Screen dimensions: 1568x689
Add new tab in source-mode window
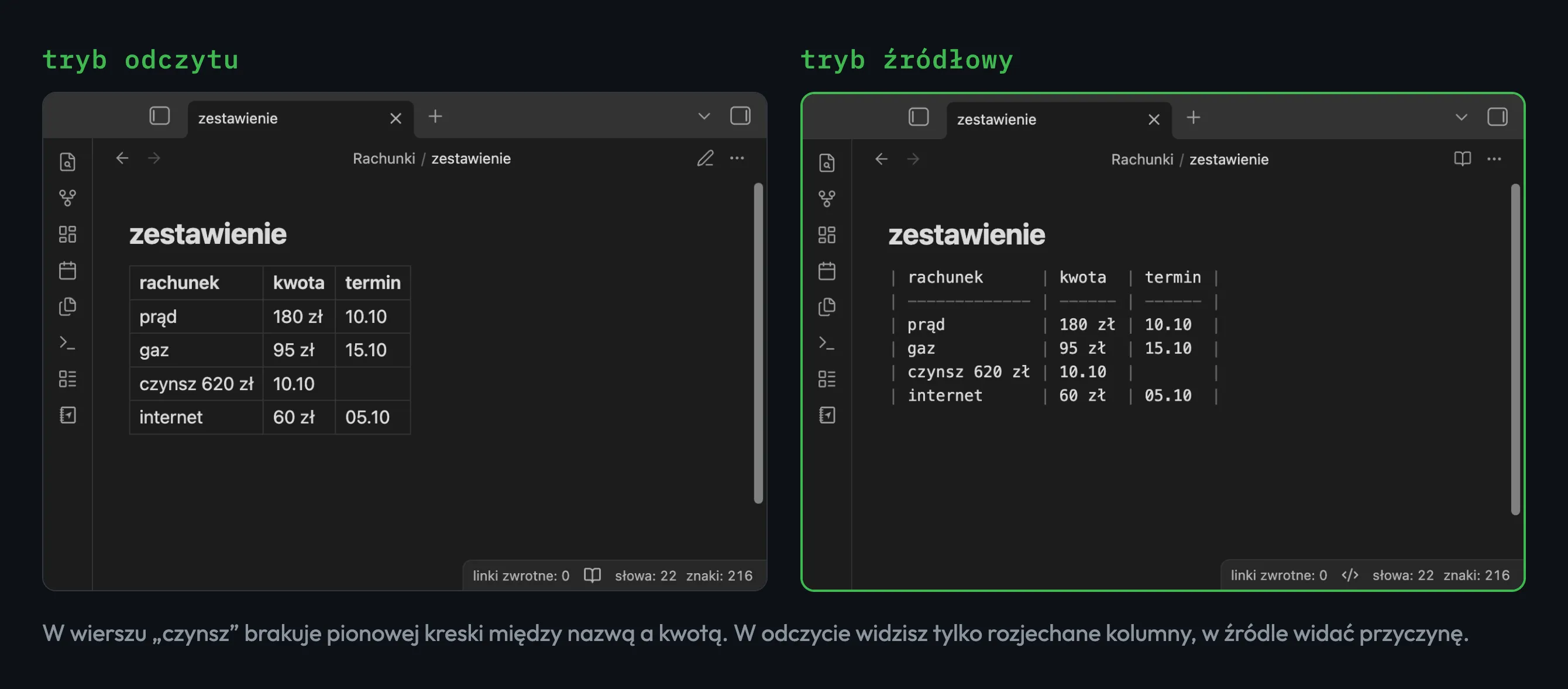(1194, 117)
